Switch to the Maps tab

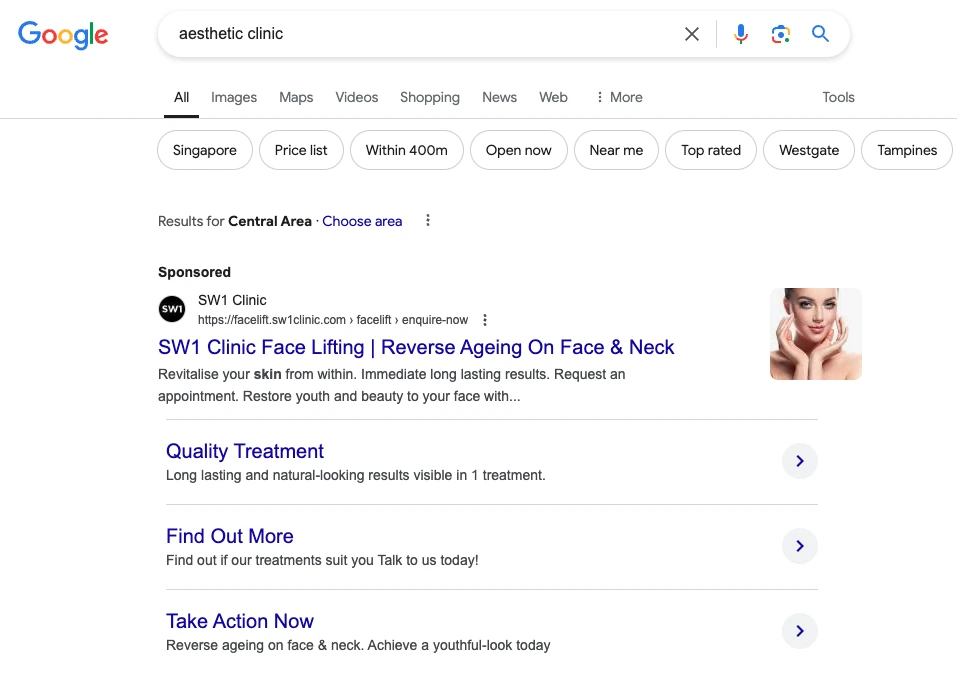(x=296, y=98)
